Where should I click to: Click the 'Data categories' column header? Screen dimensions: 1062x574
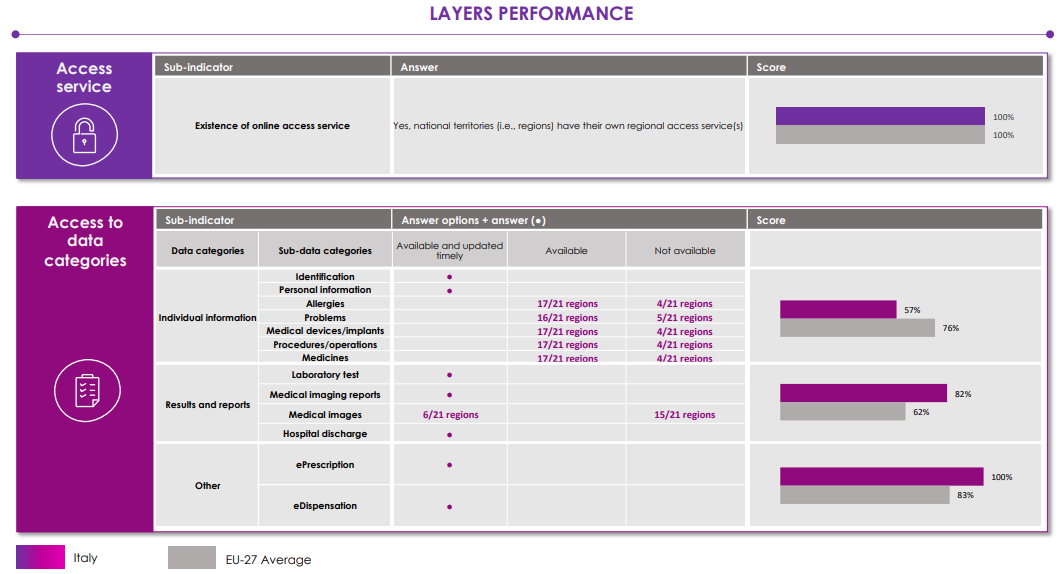tap(207, 250)
